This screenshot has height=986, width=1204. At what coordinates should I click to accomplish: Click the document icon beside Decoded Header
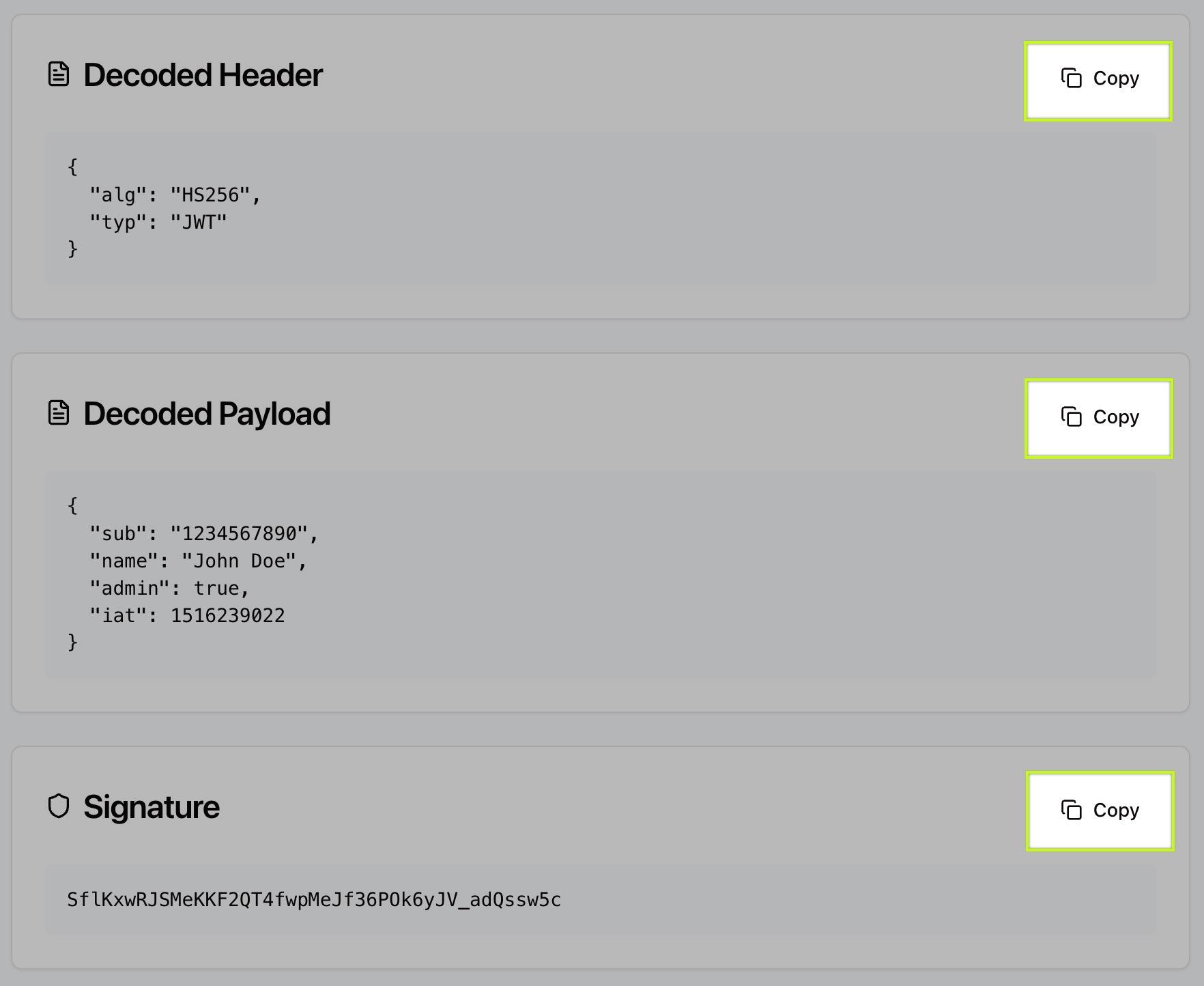click(59, 74)
